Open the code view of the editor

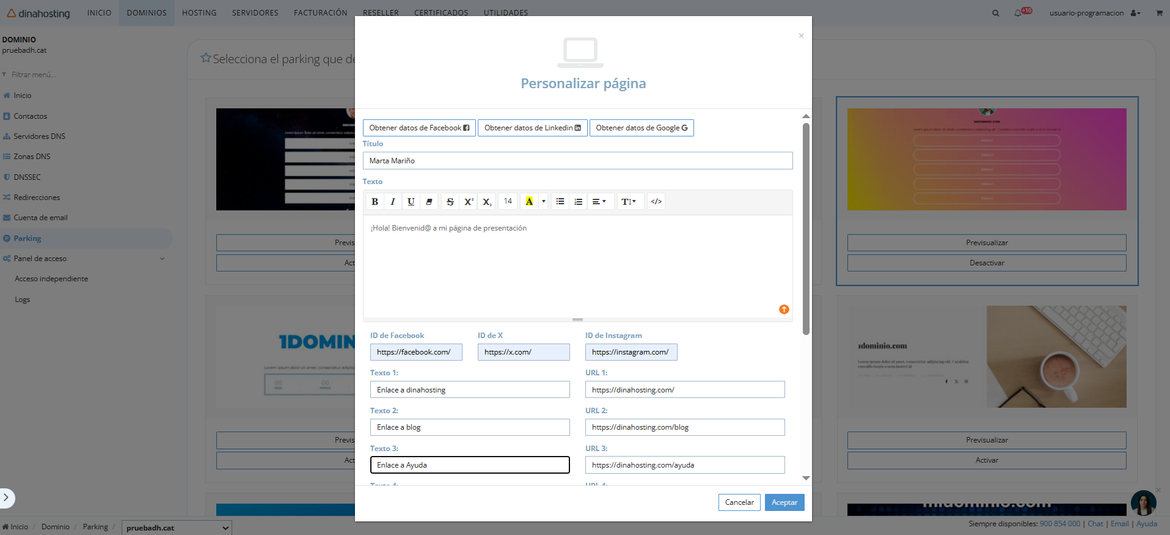coord(656,201)
